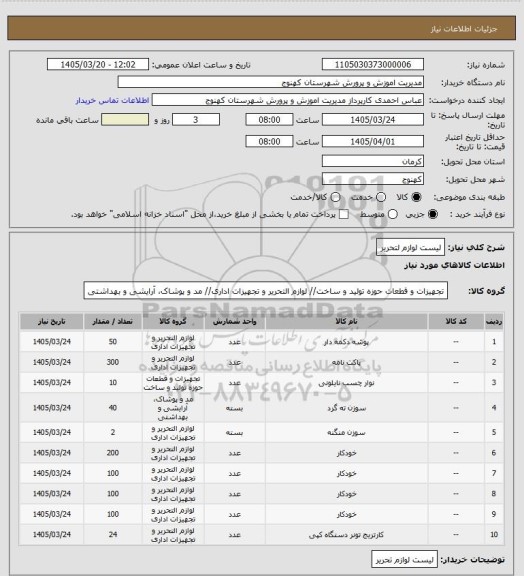524x576 pixels.
Task: Click the واحد شمارش column header
Action: pyautogui.click(x=234, y=321)
